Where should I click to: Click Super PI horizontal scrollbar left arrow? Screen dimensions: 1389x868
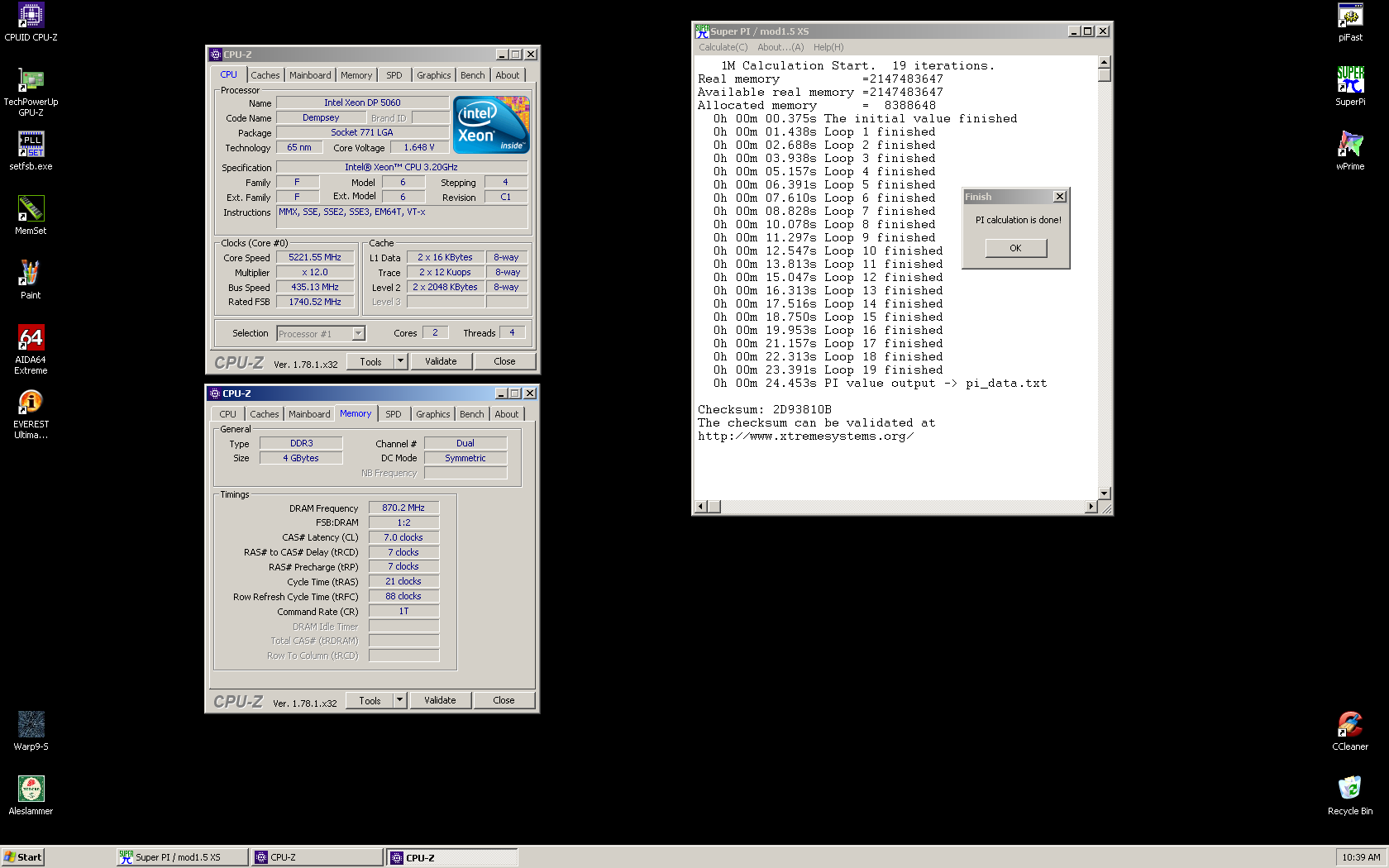(701, 506)
